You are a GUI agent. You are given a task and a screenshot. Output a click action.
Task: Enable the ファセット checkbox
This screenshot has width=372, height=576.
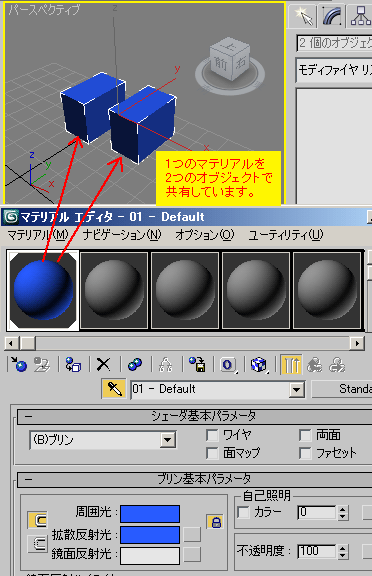(x=305, y=453)
